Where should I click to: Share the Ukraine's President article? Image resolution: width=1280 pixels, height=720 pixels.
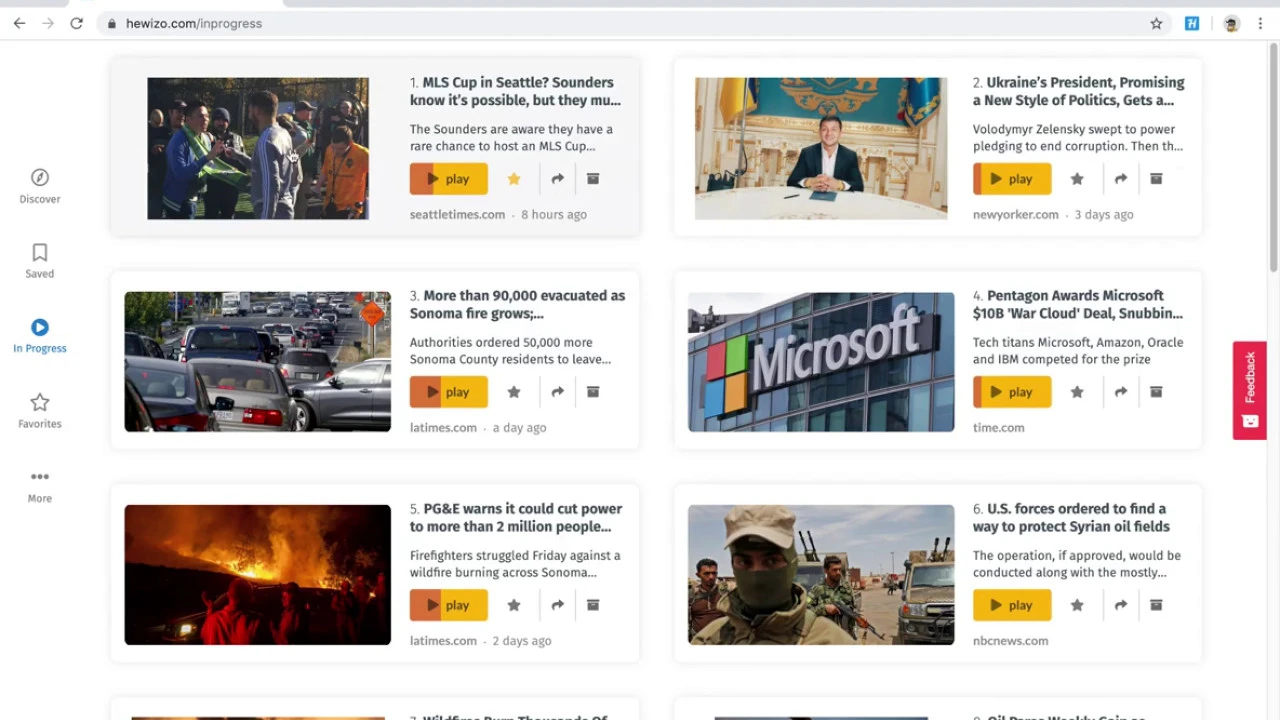1121,179
